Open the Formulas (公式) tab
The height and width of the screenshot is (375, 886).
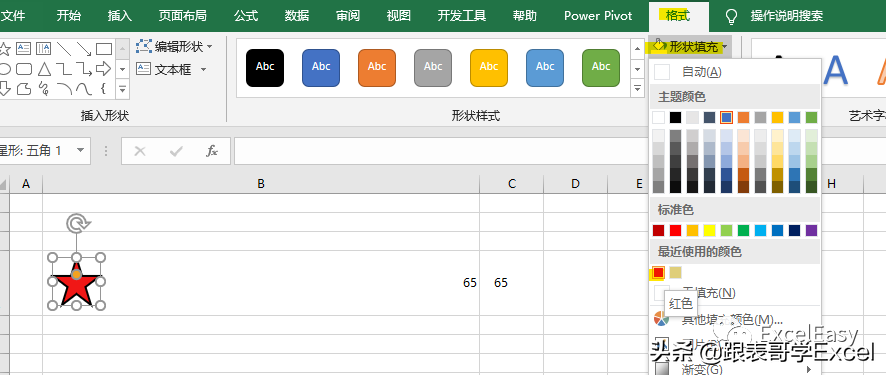click(246, 16)
